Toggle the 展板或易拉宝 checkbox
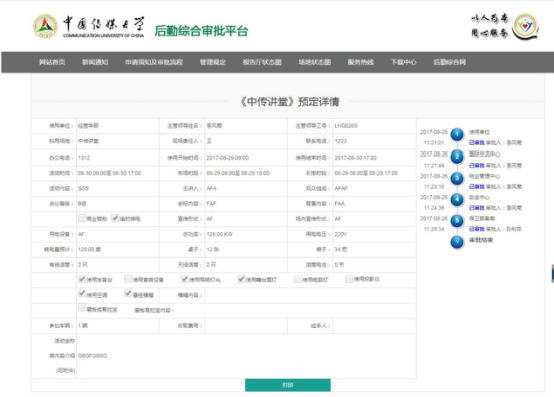The height and width of the screenshot is (397, 554). 82,308
